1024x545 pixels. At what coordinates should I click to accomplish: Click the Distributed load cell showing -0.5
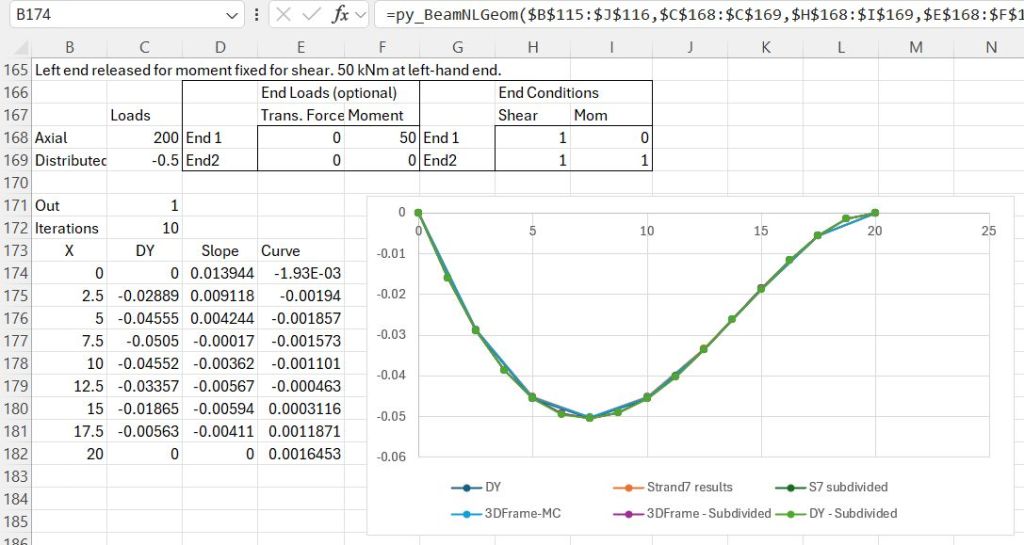pyautogui.click(x=145, y=161)
